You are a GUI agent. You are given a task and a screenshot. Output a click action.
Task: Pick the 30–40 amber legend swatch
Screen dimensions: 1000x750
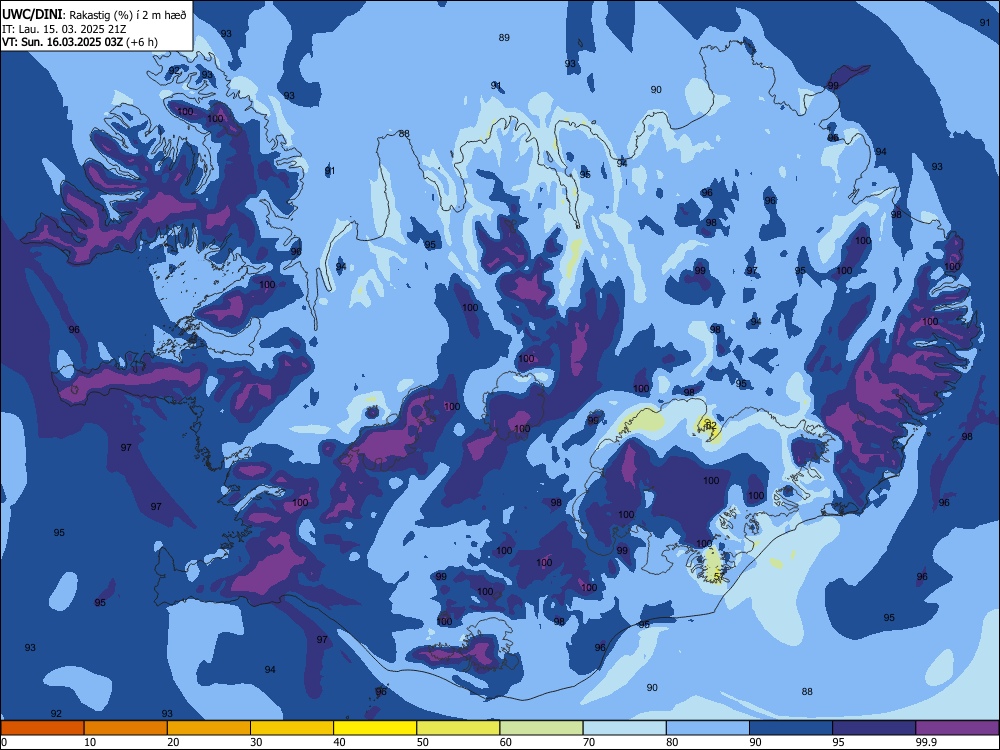[x=292, y=728]
